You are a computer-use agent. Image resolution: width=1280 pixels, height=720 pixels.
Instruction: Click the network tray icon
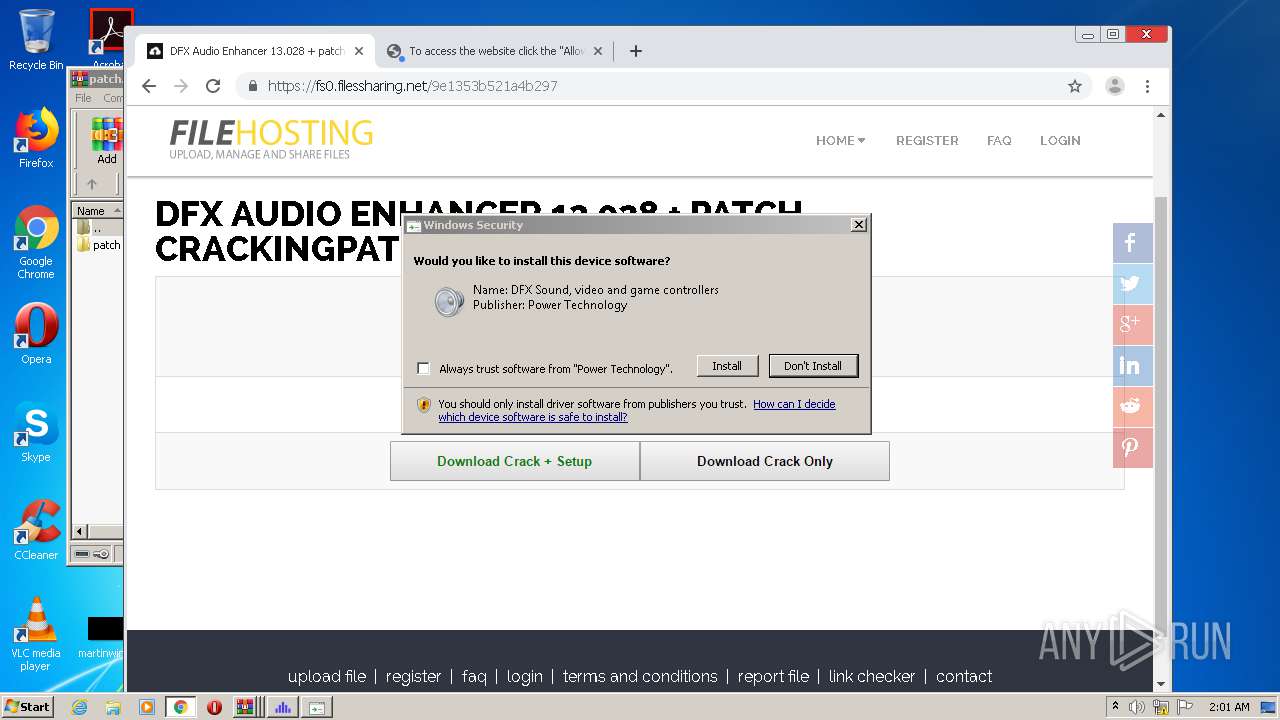coord(1161,707)
